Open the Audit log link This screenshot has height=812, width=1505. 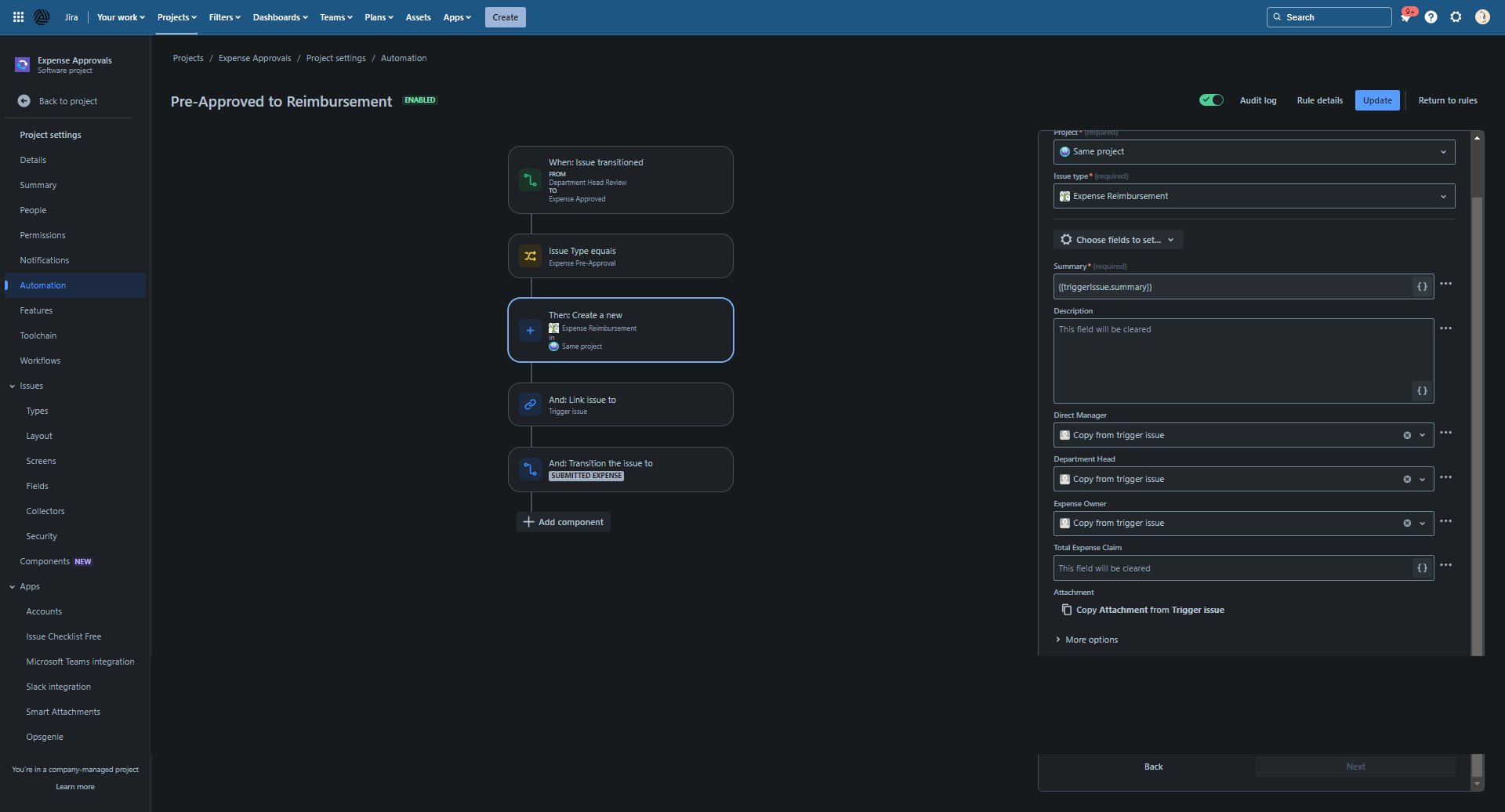pos(1258,100)
